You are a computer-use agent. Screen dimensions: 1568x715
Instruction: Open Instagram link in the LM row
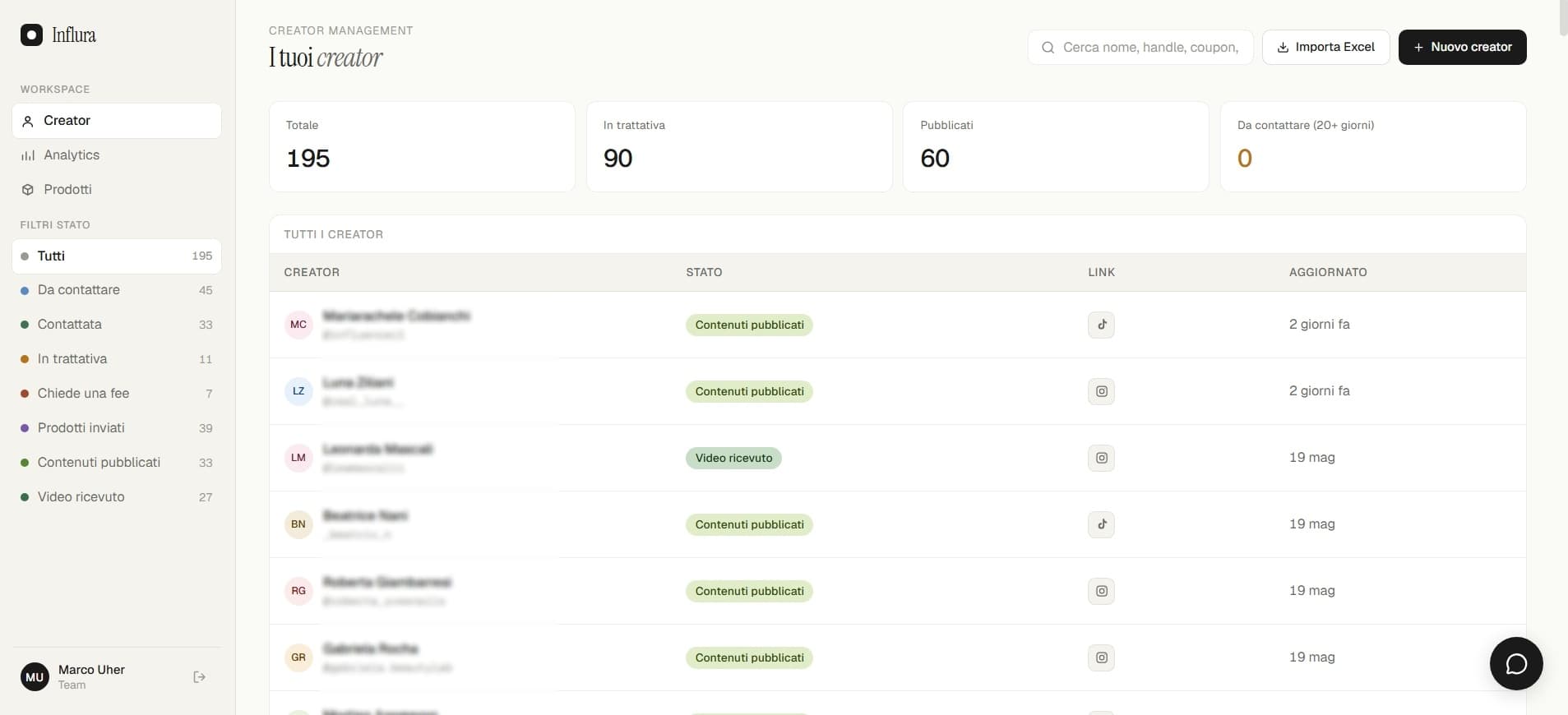[1102, 458]
